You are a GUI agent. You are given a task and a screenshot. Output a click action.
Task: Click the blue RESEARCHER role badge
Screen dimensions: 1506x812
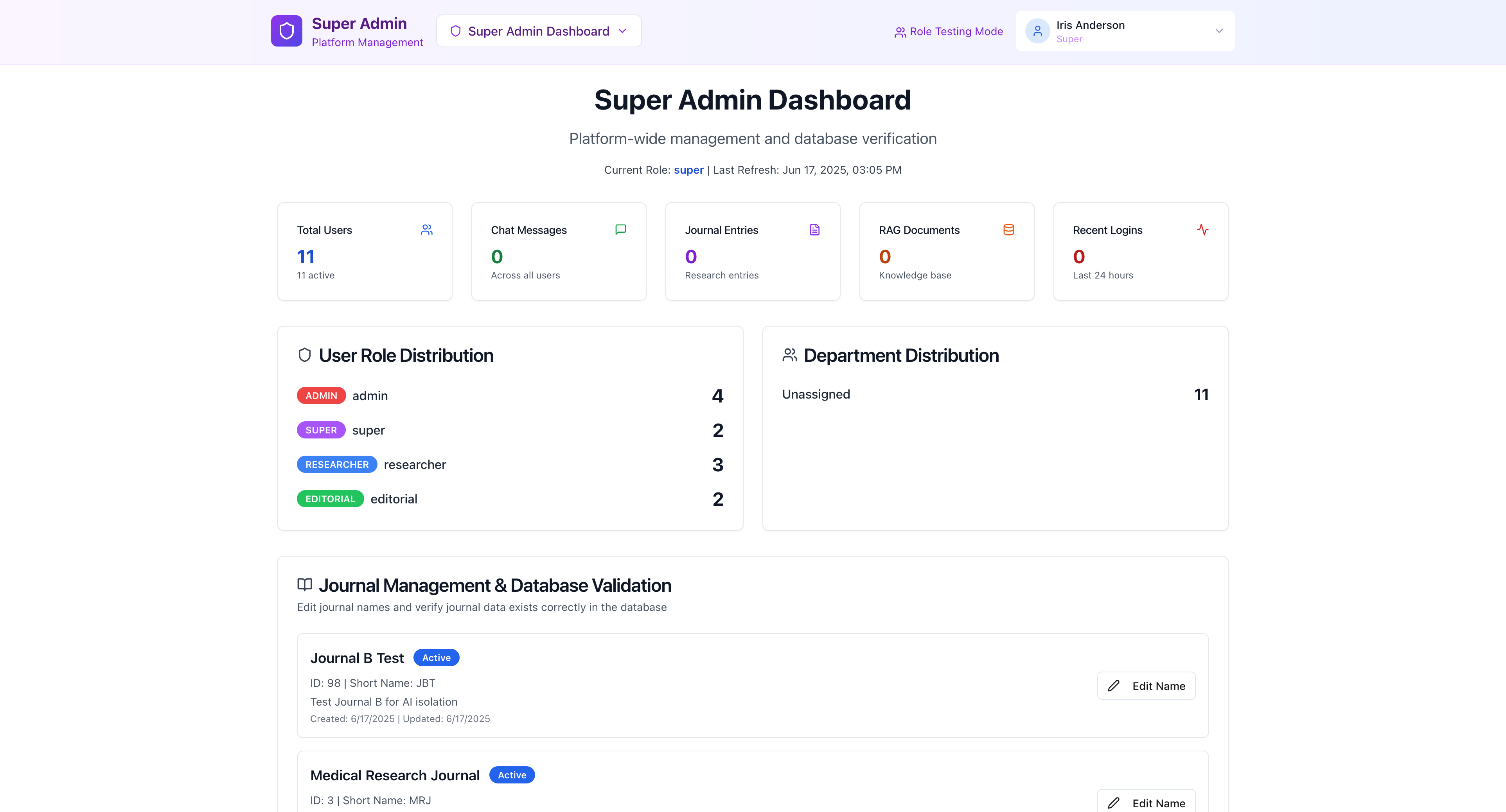coord(337,465)
